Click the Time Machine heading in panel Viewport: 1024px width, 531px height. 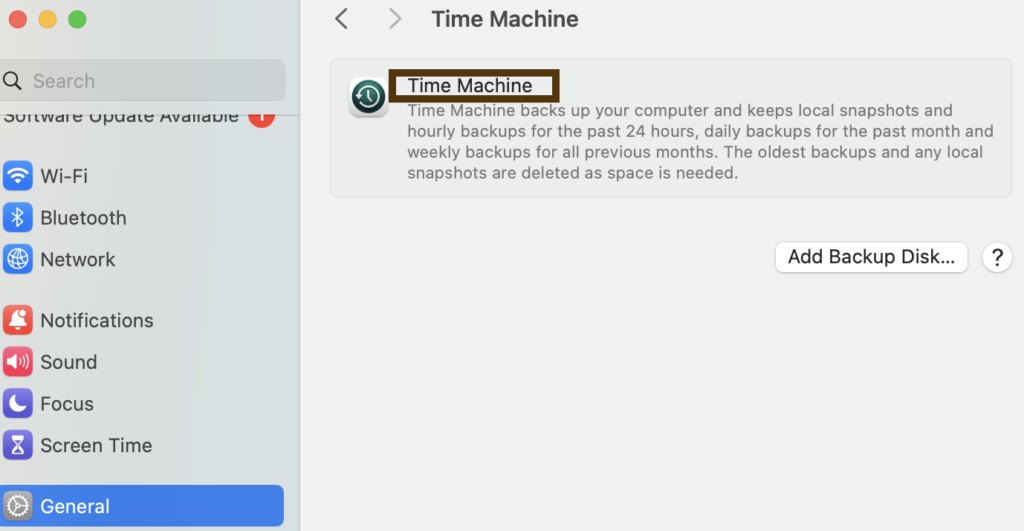[x=470, y=86]
